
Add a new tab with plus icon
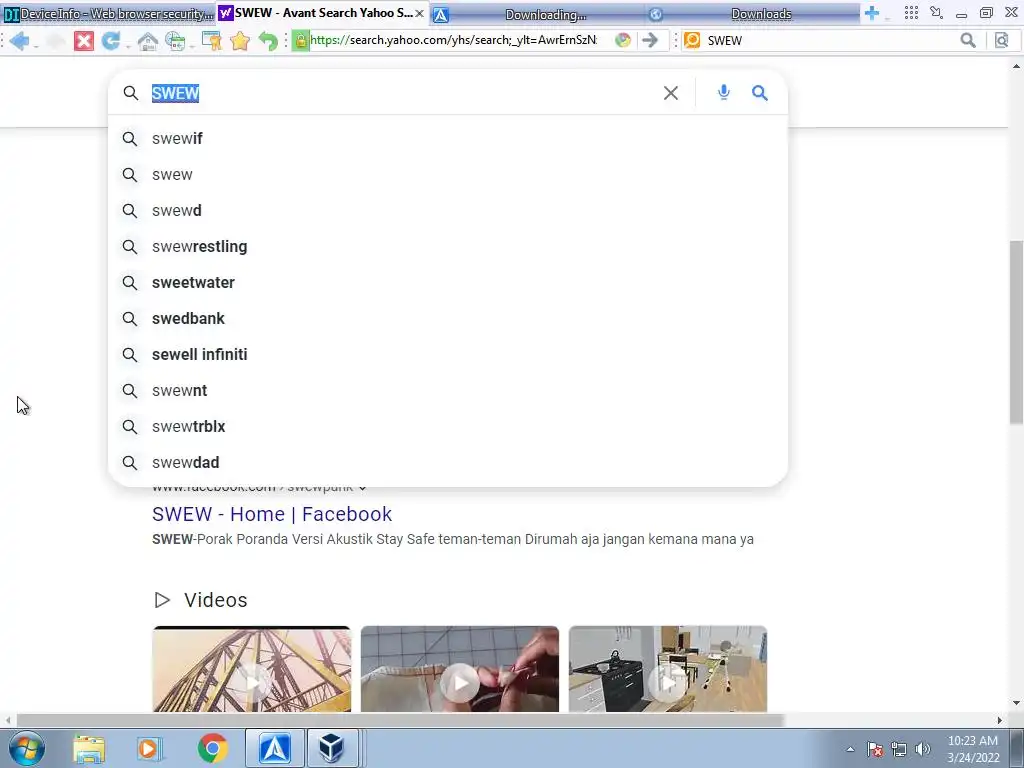pyautogui.click(x=872, y=13)
